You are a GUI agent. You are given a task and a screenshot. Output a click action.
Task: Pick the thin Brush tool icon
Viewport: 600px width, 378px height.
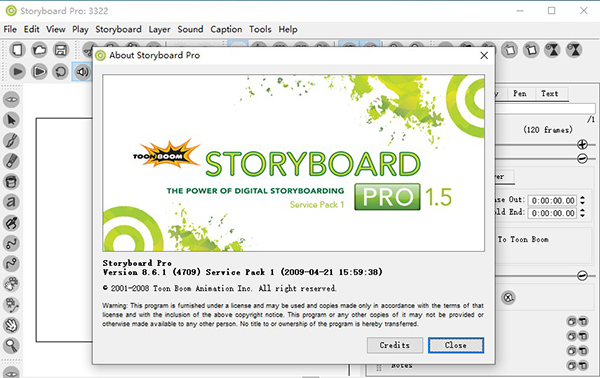coord(11,141)
